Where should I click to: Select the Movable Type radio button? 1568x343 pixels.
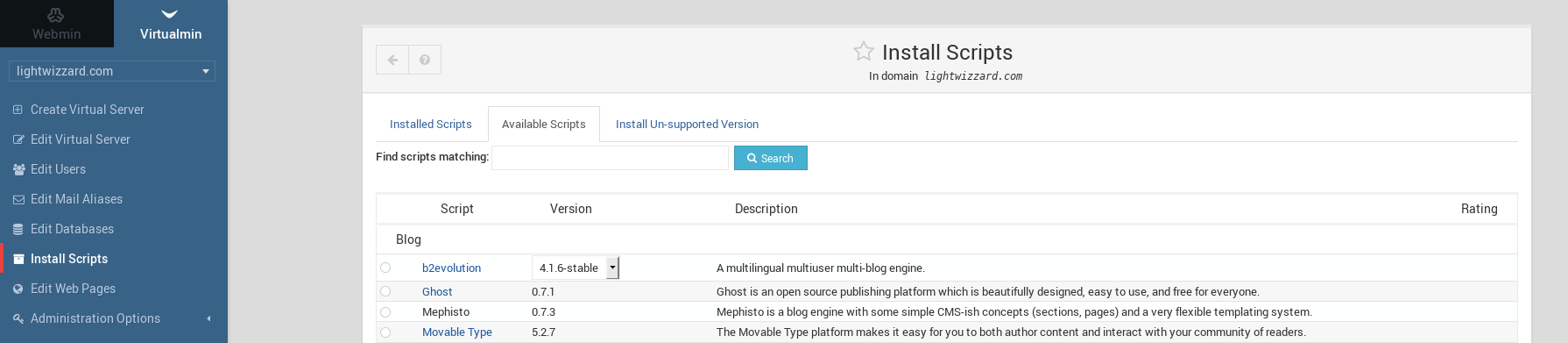click(385, 332)
